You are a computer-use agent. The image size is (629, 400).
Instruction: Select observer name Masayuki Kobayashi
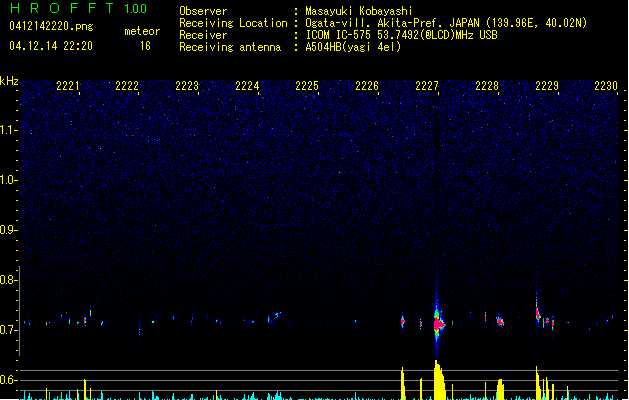[x=359, y=11]
